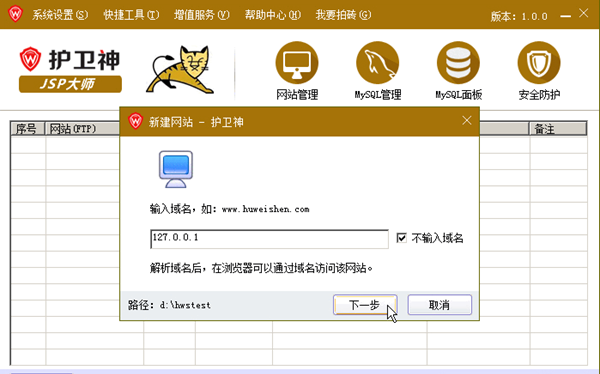Click the 版本: 1.0.0 text
Screen dimensions: 600x374
[519, 16]
